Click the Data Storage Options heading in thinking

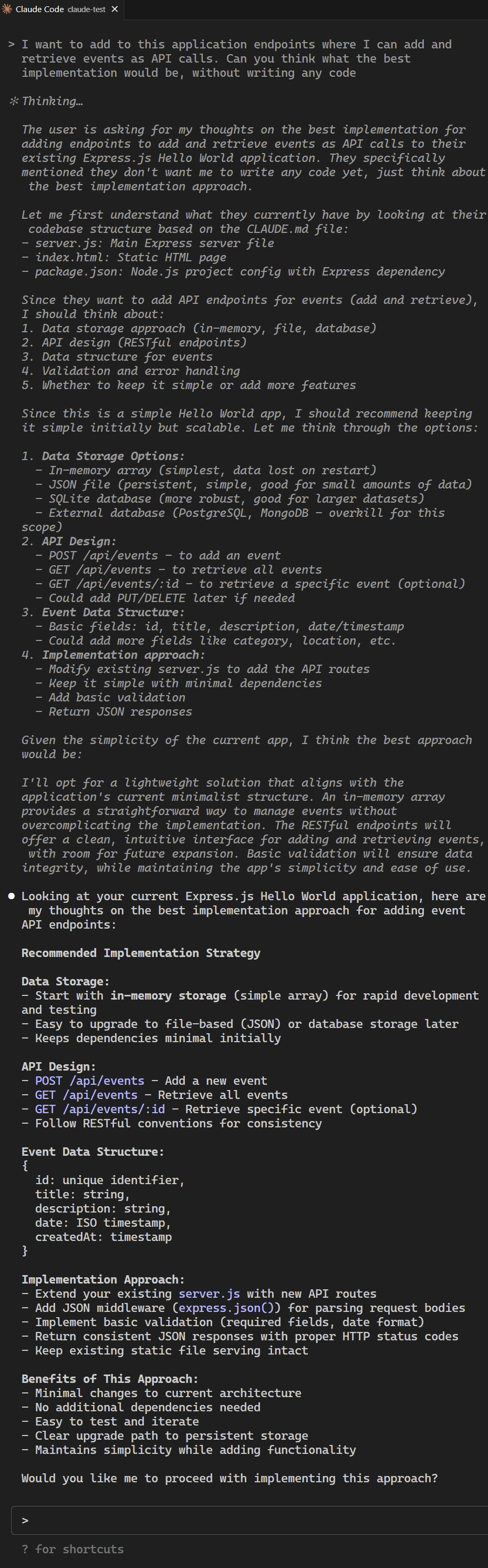[113, 455]
